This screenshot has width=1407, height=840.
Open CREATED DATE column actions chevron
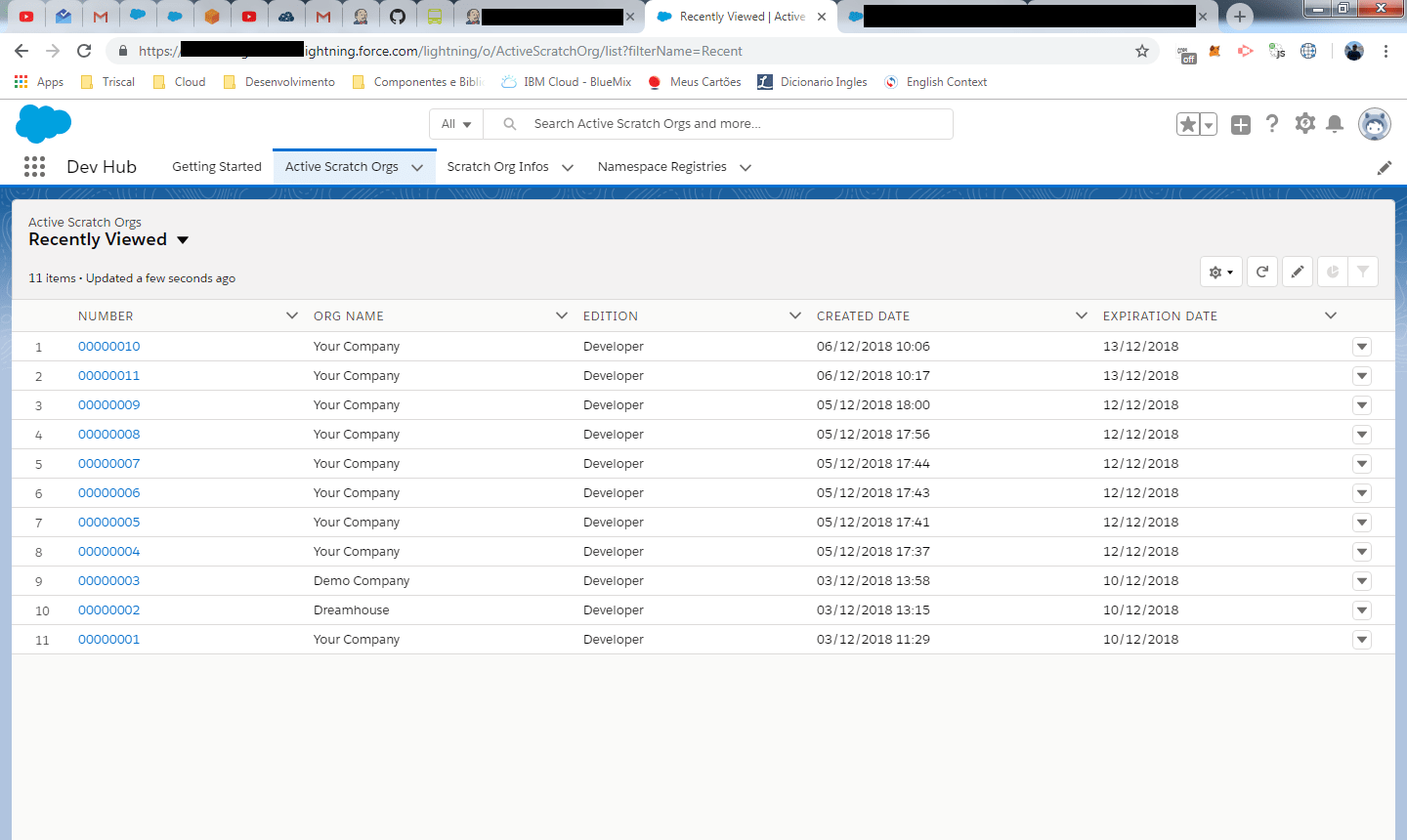pos(1082,315)
